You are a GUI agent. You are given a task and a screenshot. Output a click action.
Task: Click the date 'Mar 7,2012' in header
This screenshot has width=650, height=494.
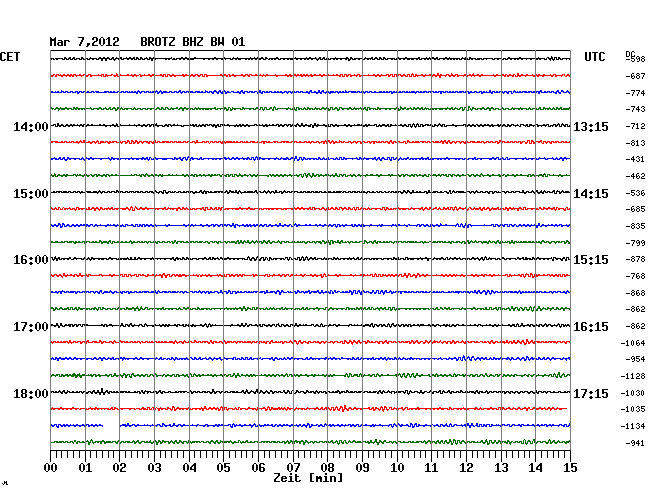point(85,42)
